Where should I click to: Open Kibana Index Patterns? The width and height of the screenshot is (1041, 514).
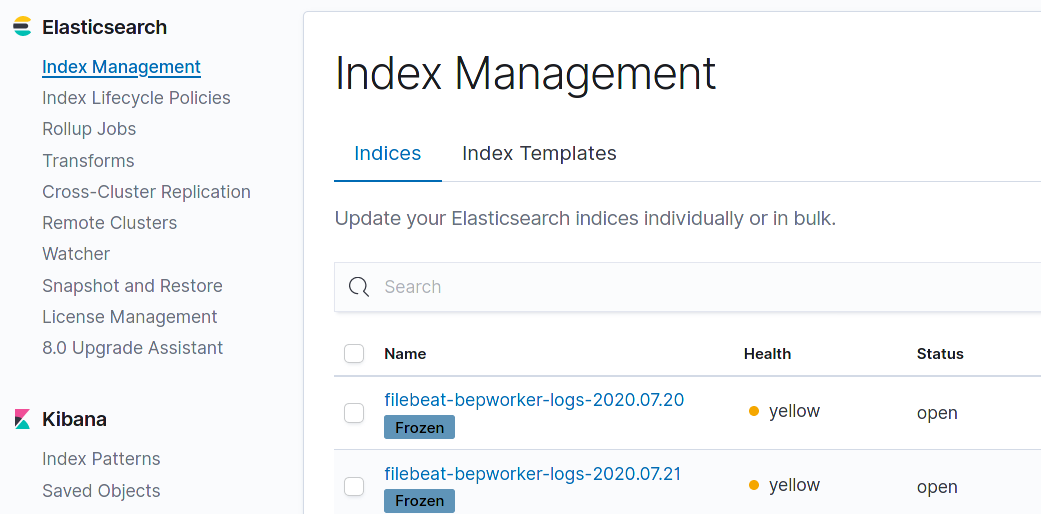pos(101,459)
